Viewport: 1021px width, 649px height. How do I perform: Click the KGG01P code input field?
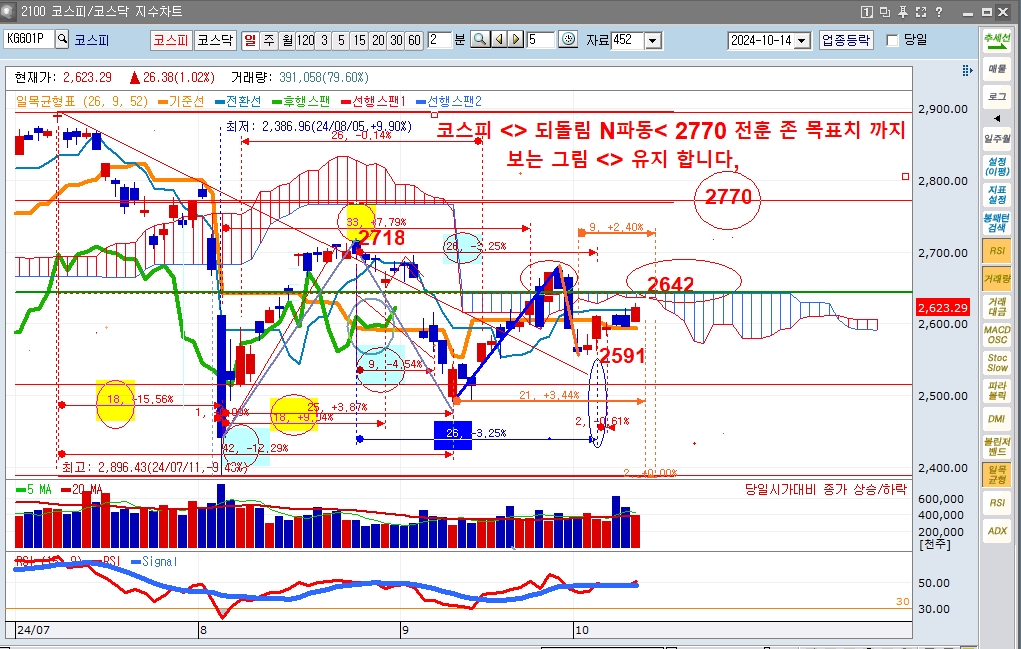[29, 40]
